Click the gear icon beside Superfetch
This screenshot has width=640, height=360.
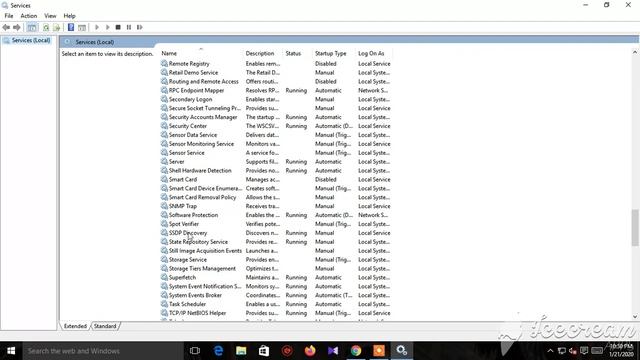point(164,278)
